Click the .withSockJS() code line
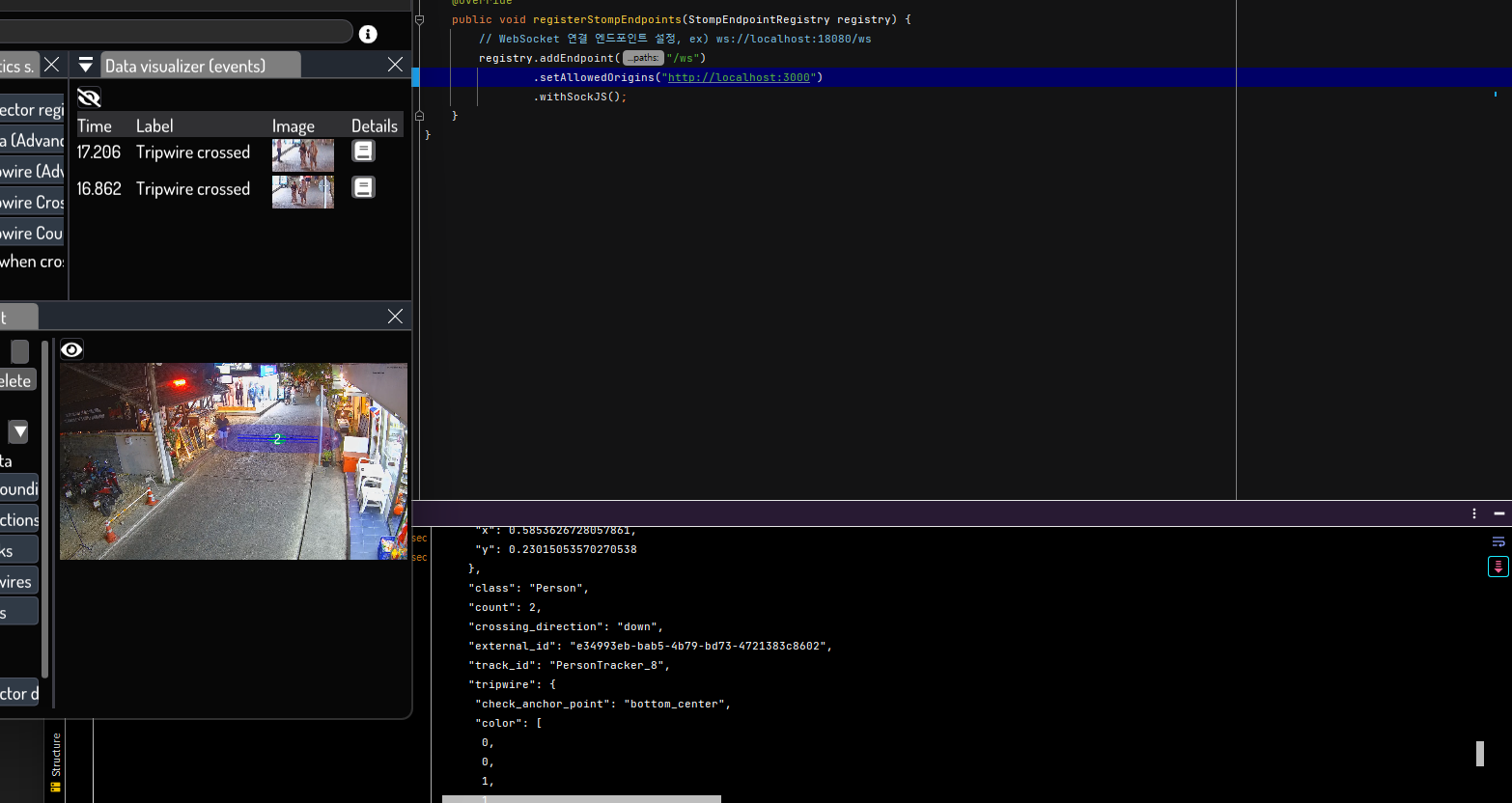 [x=580, y=97]
